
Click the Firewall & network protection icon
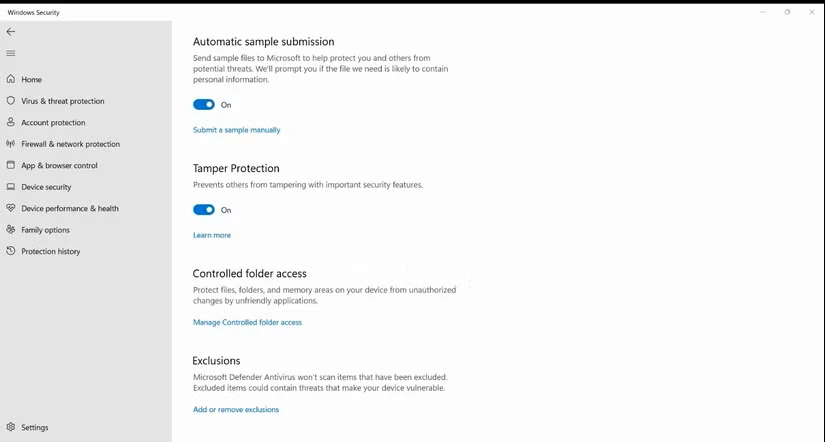[x=11, y=144]
